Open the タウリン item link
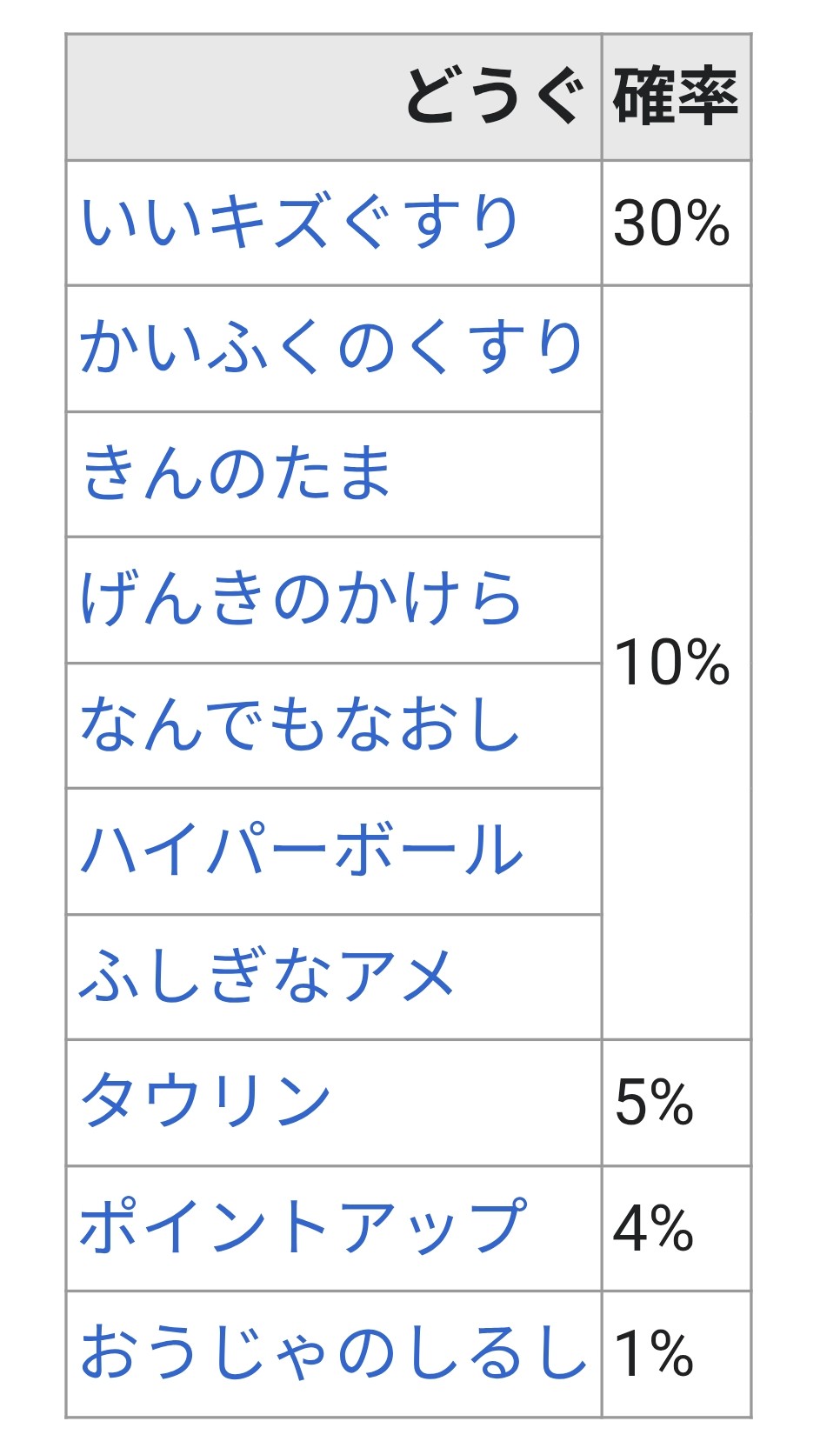 [x=205, y=1101]
